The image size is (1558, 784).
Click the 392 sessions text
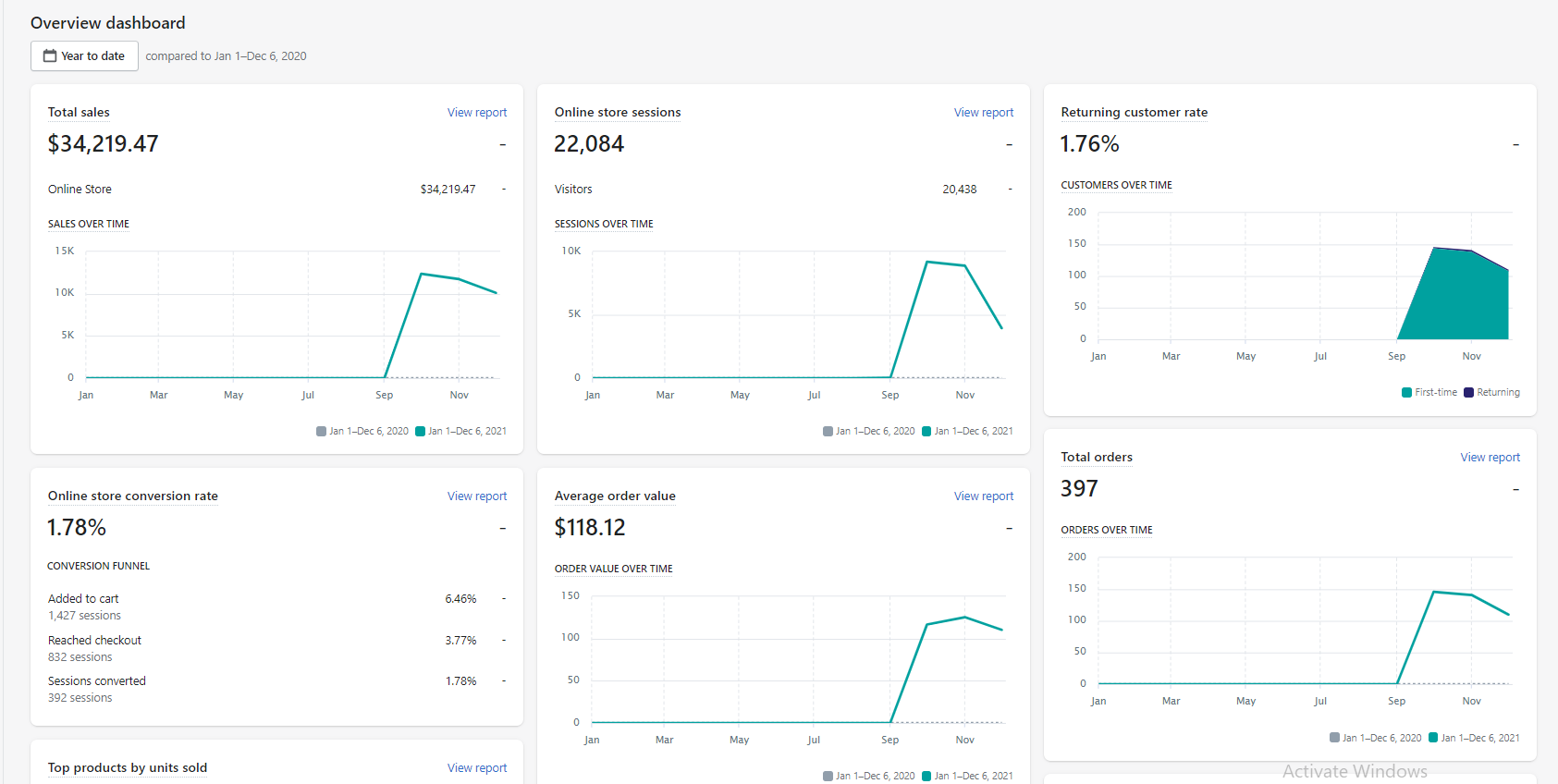pos(80,698)
